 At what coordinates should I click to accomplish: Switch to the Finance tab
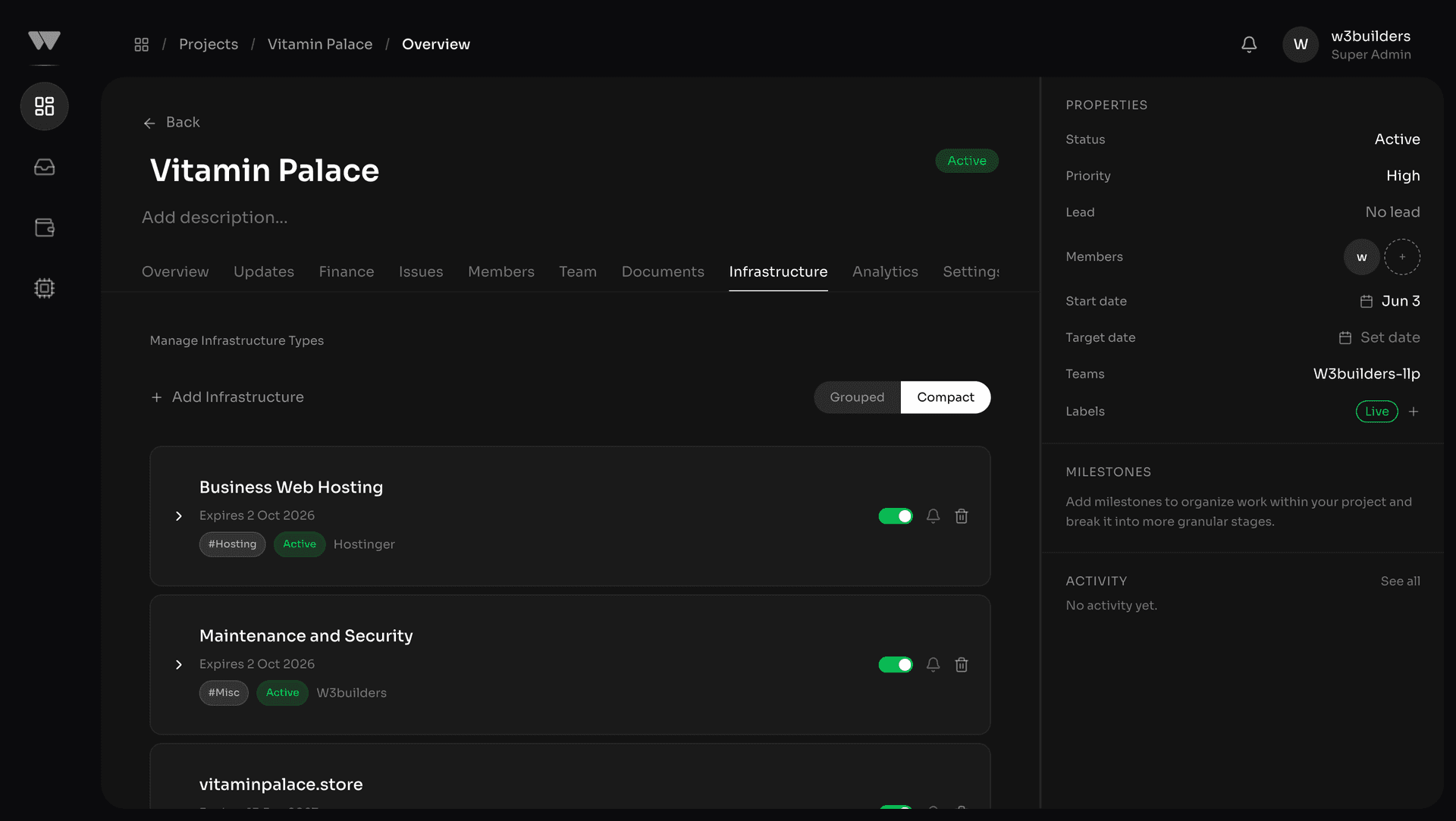346,271
